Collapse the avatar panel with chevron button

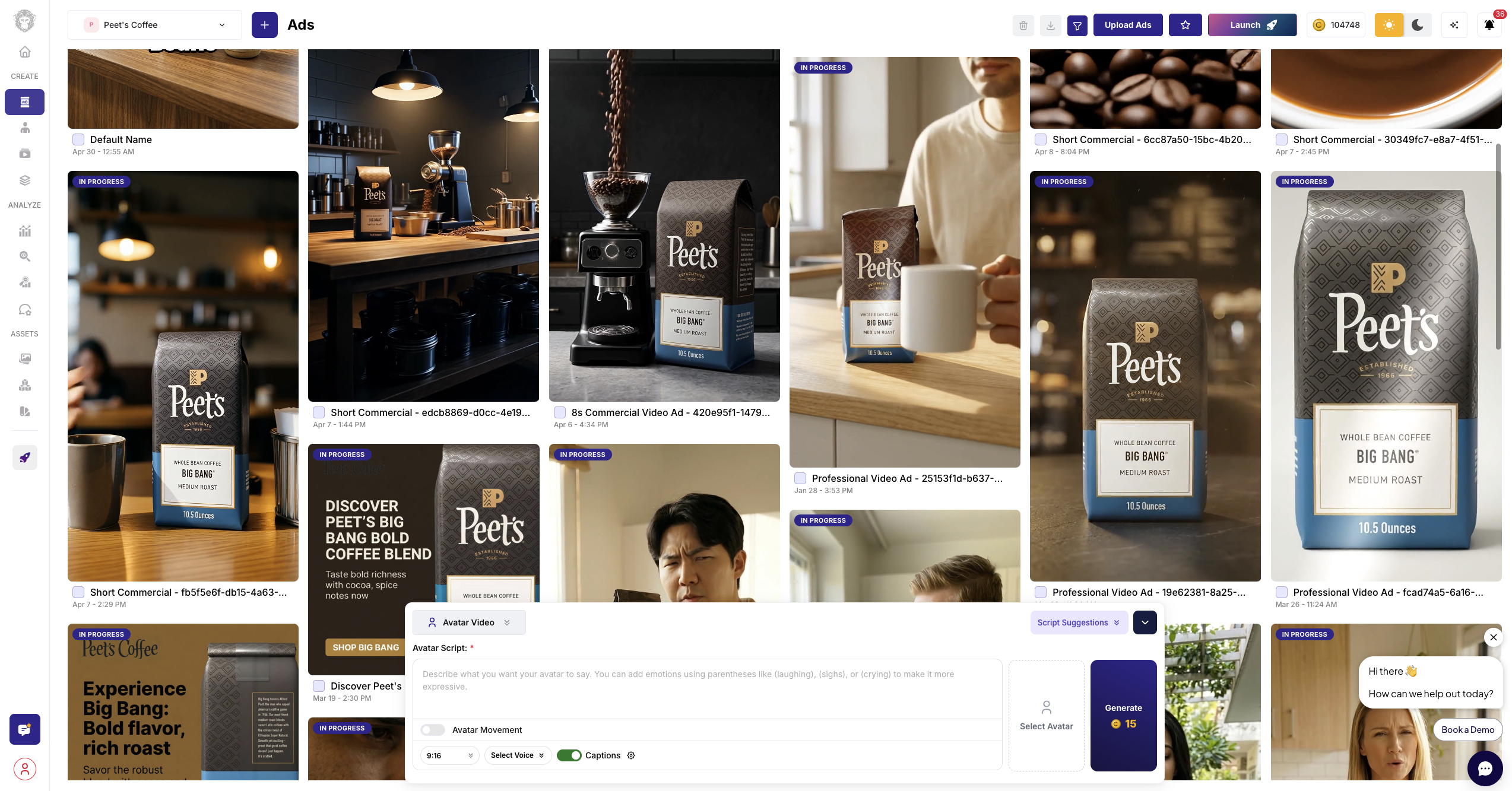[x=1145, y=622]
